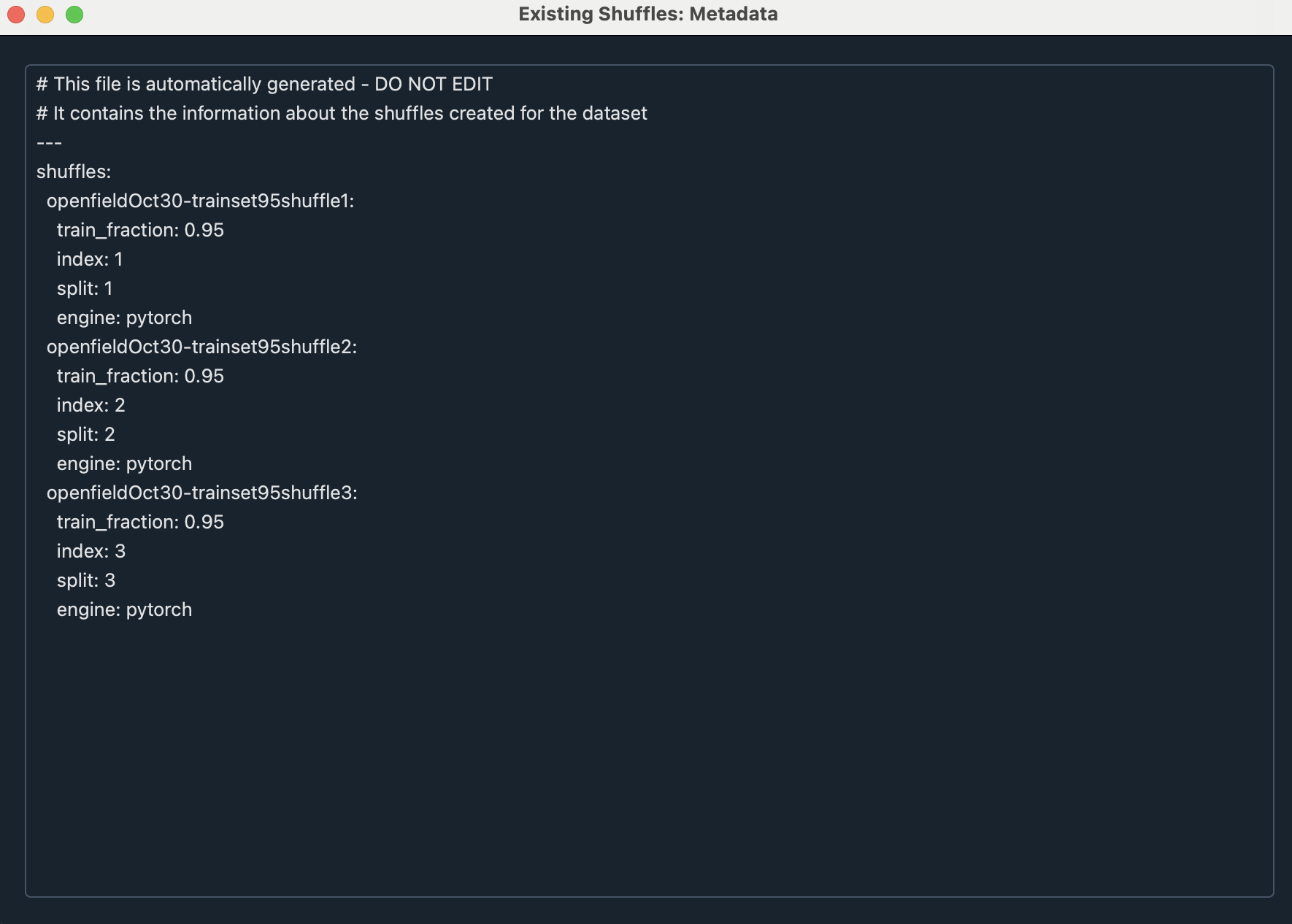Image resolution: width=1292 pixels, height=924 pixels.
Task: Maximize window with the green button
Action: [74, 15]
